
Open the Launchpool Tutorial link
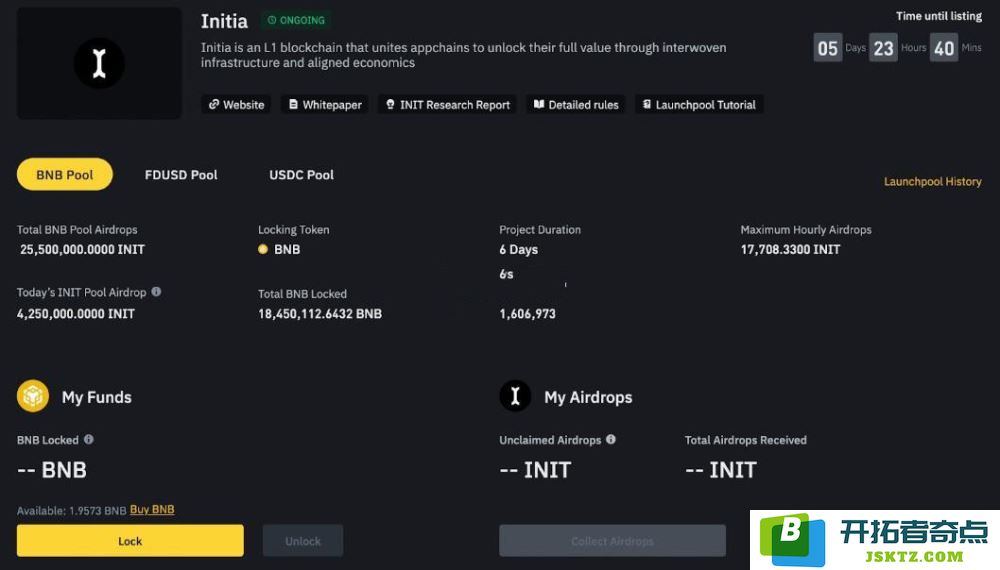(x=699, y=105)
